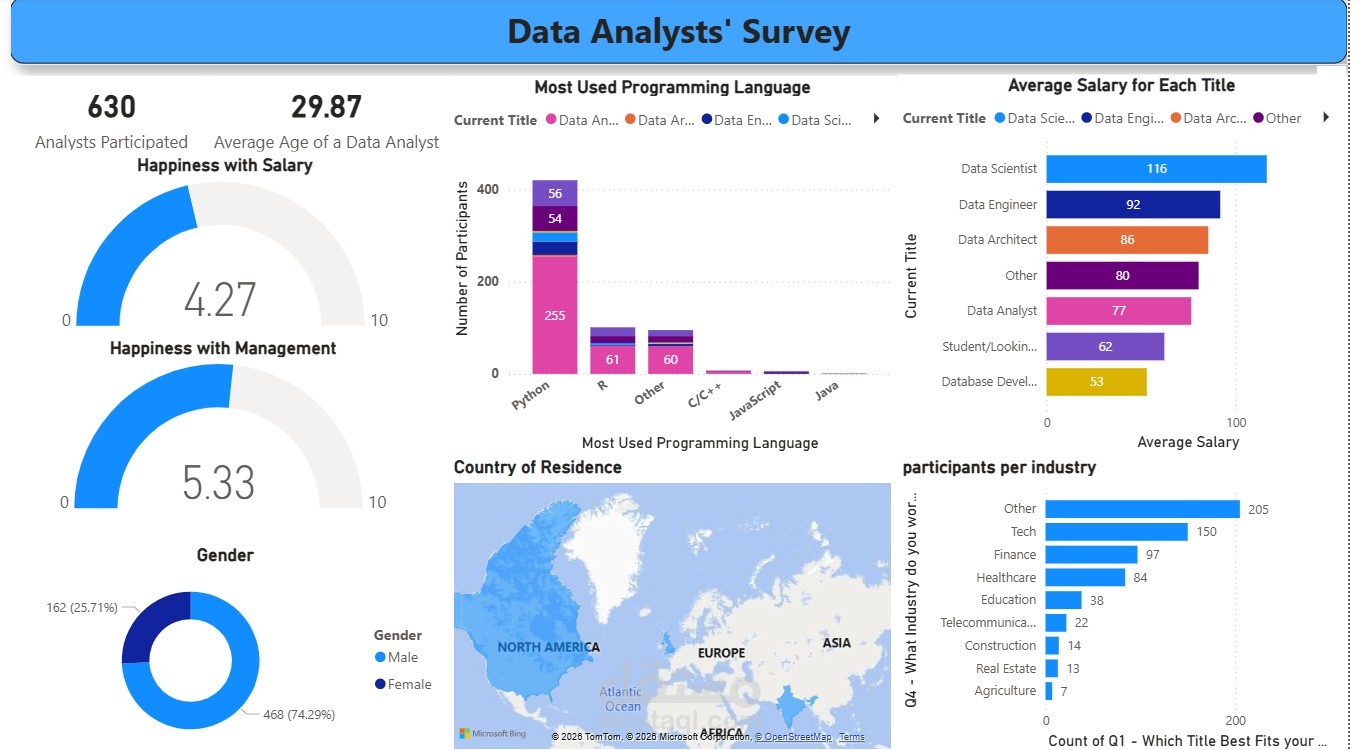Open the map Terms link

coord(851,736)
